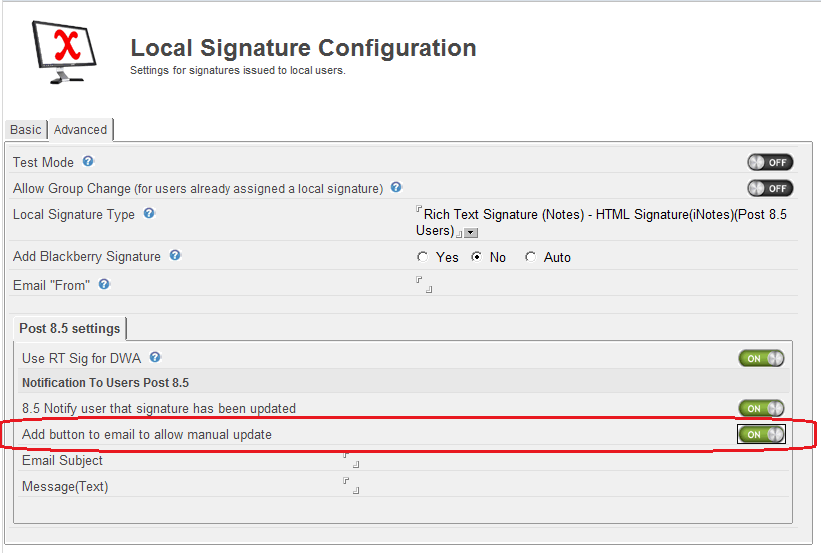The height and width of the screenshot is (553, 821).
Task: Click help icon for Use RT Sig for DWA
Action: 155,357
